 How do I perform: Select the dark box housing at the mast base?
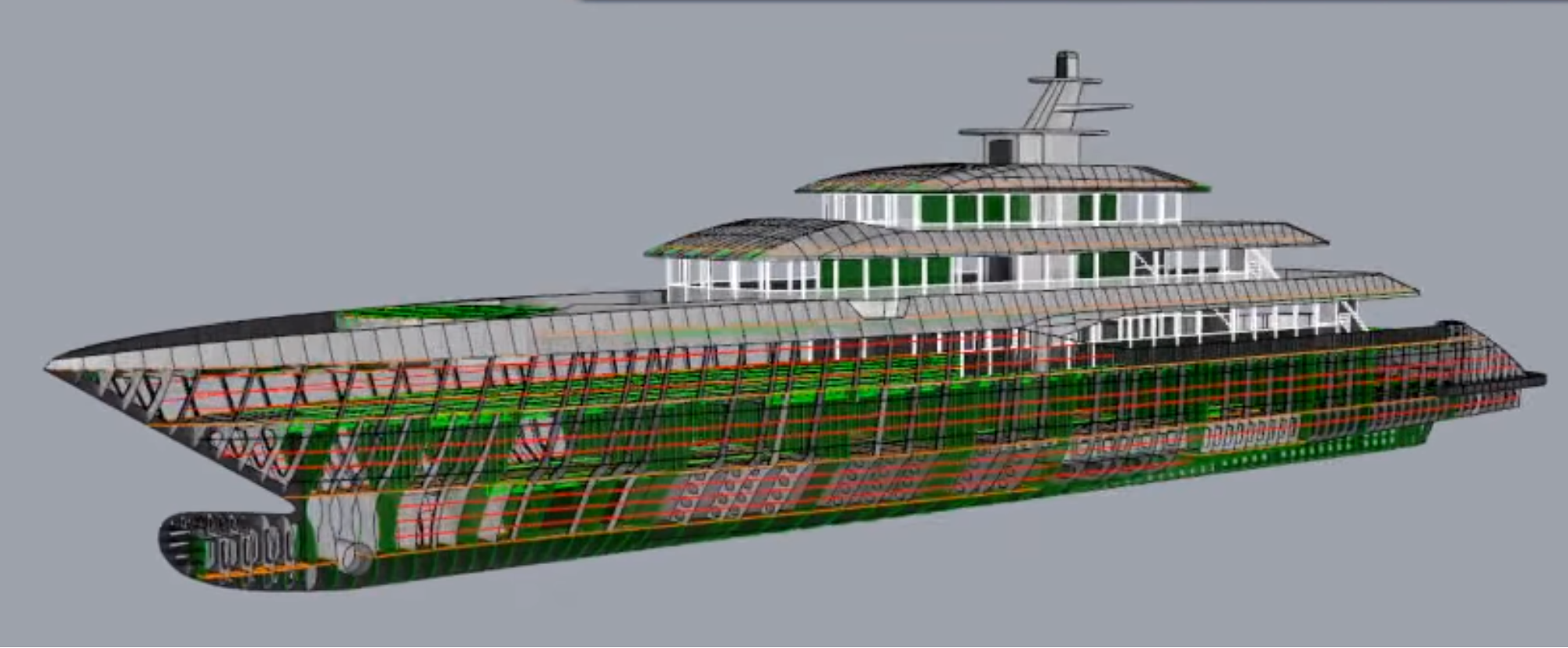point(1000,151)
